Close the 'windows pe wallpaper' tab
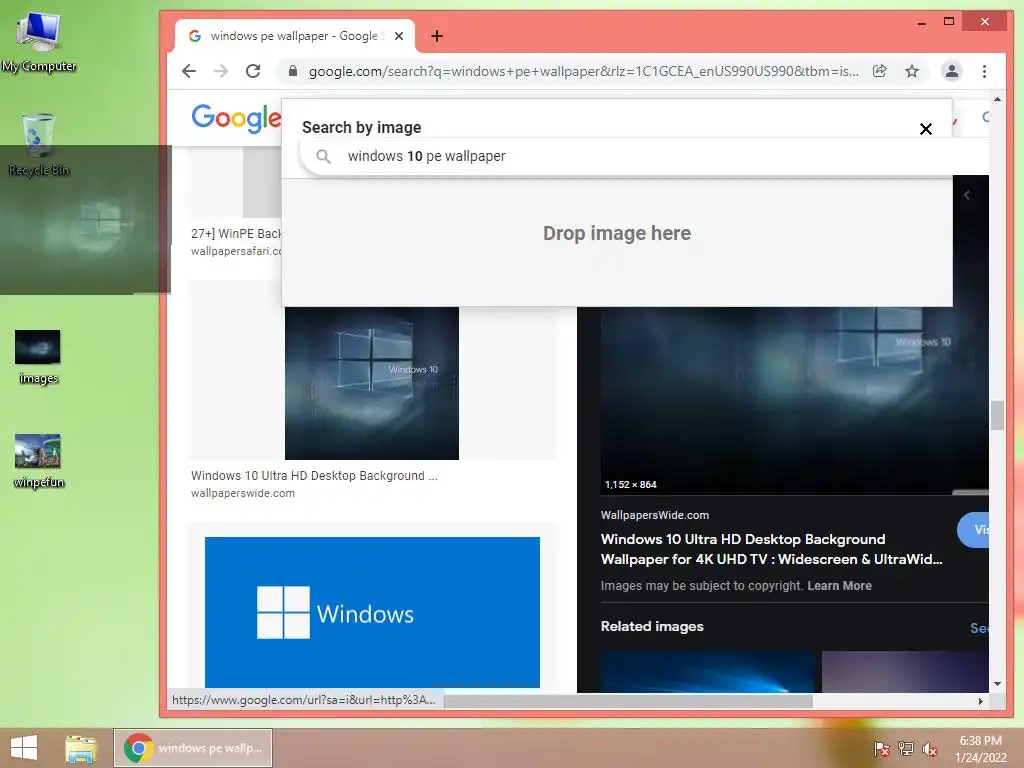This screenshot has height=768, width=1024. 399,36
